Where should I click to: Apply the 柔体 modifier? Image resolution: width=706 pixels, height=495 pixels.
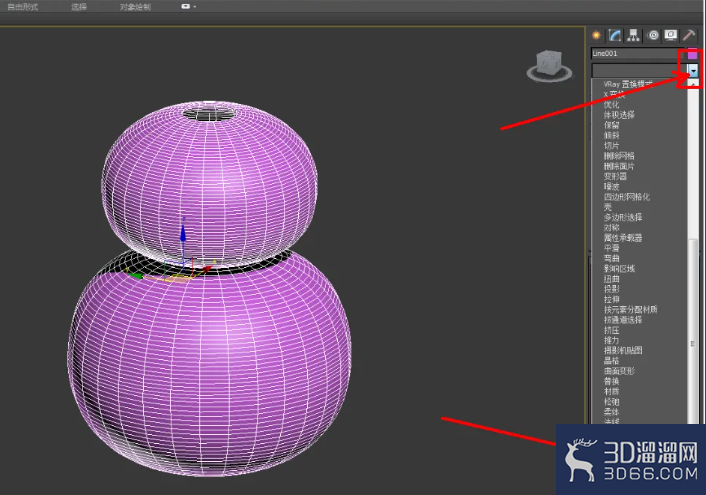pyautogui.click(x=611, y=412)
